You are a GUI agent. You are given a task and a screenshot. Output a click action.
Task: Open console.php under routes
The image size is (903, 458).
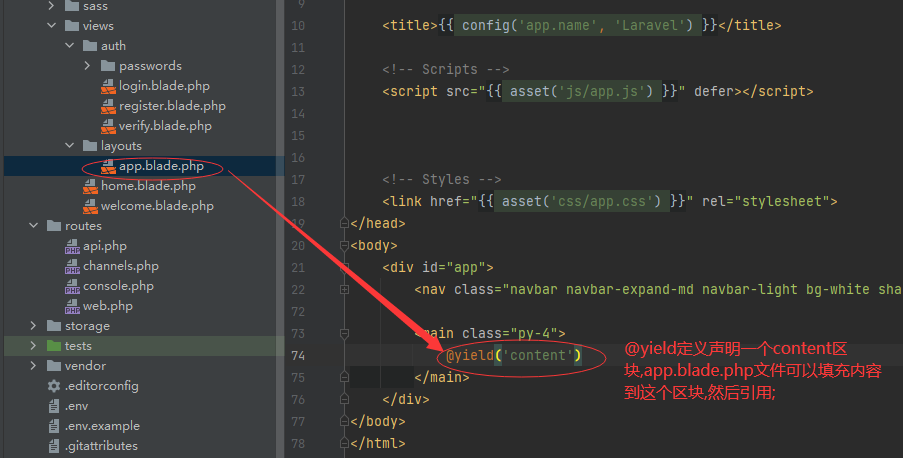pos(118,286)
